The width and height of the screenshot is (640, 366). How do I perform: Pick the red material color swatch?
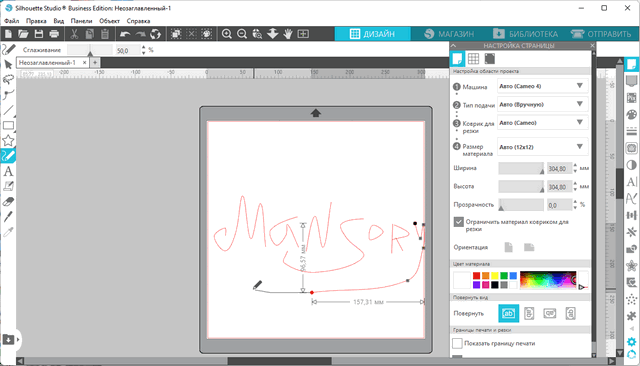pos(476,276)
